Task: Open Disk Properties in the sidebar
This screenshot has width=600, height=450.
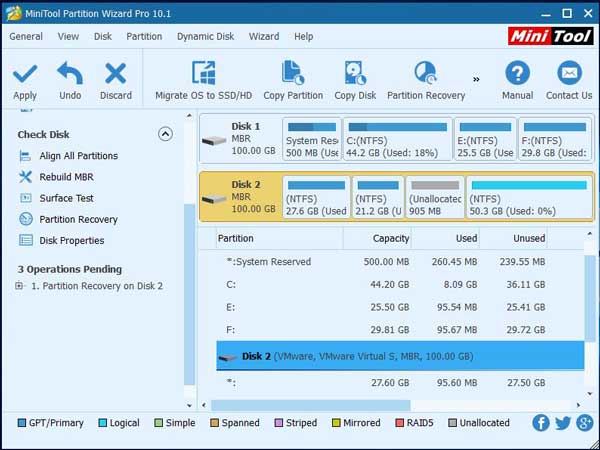Action: [x=72, y=240]
